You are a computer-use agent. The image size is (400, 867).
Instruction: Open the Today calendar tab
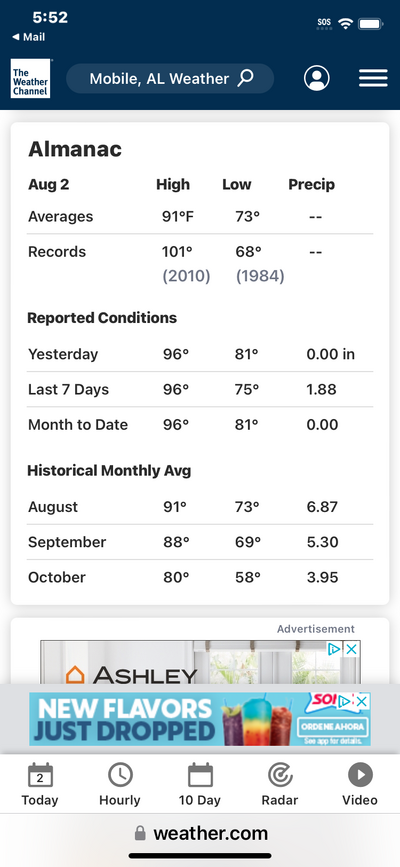tap(40, 784)
